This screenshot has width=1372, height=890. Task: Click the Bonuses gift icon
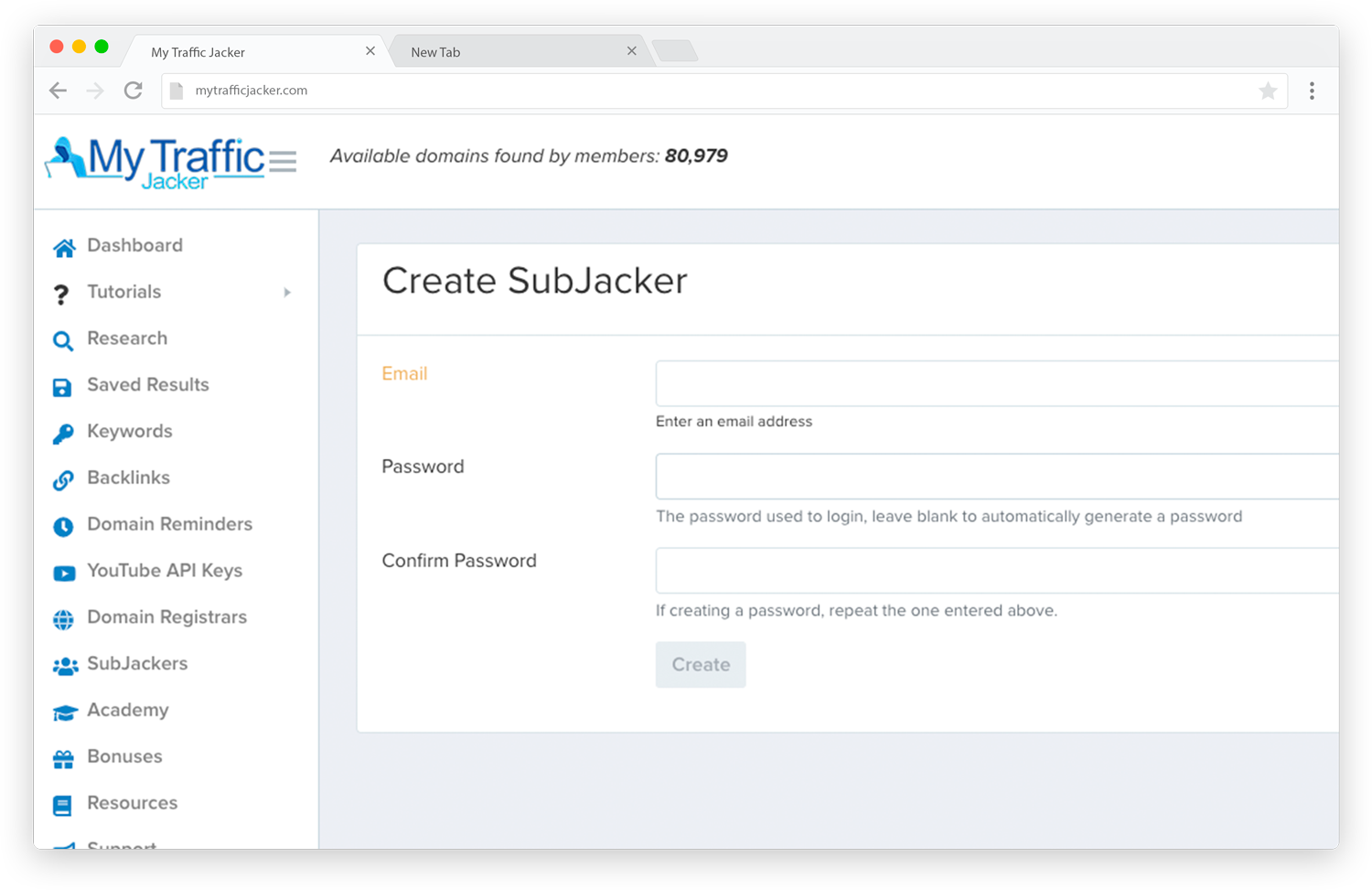63,758
